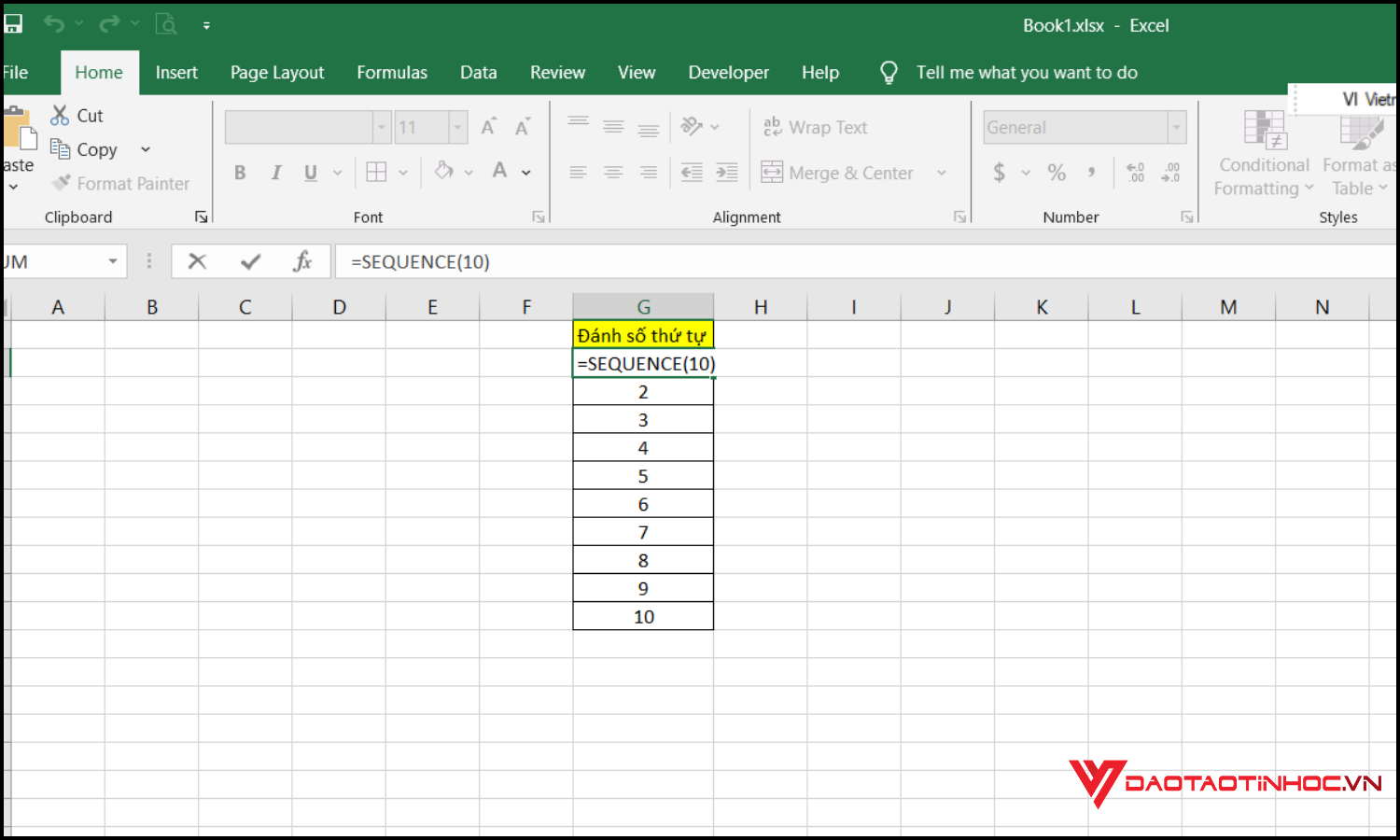
Task: Toggle Bold formatting
Action: 240,173
